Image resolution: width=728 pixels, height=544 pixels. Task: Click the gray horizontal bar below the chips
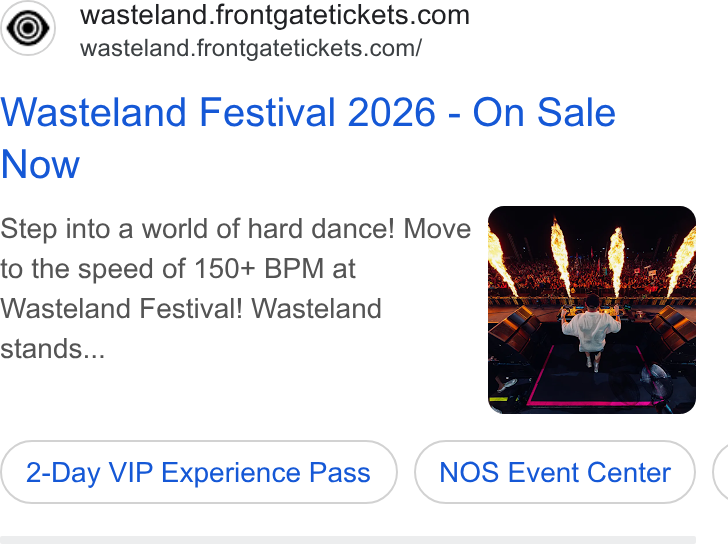348,540
